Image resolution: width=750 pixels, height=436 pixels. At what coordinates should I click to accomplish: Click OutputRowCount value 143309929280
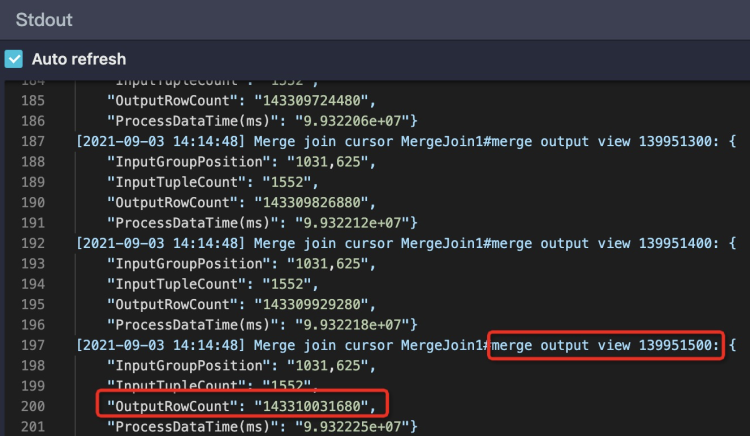point(311,305)
